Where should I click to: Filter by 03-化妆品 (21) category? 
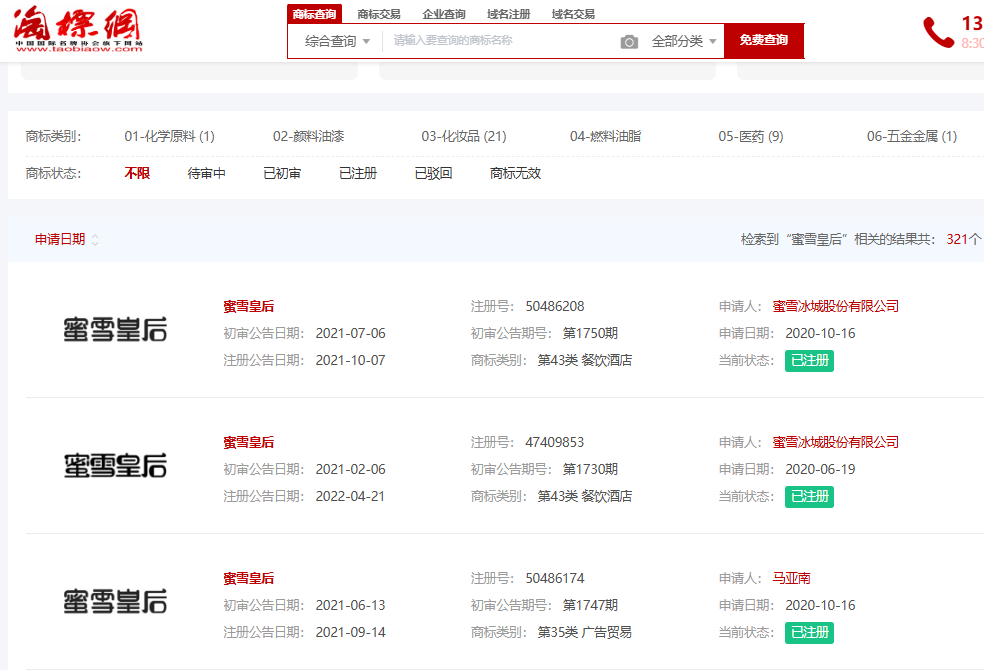463,136
